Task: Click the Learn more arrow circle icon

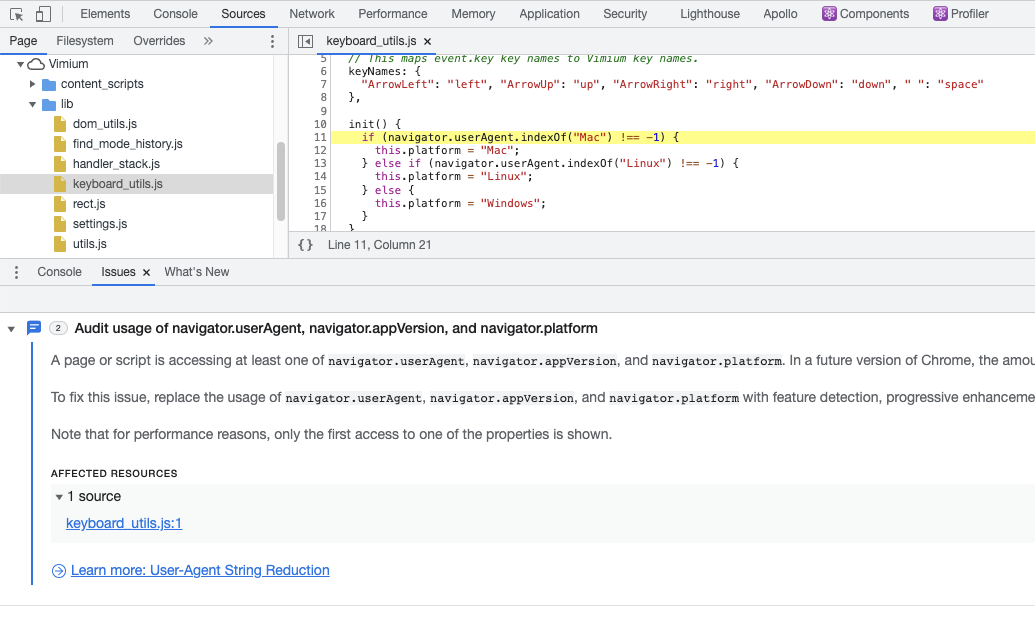Action: [x=59, y=571]
